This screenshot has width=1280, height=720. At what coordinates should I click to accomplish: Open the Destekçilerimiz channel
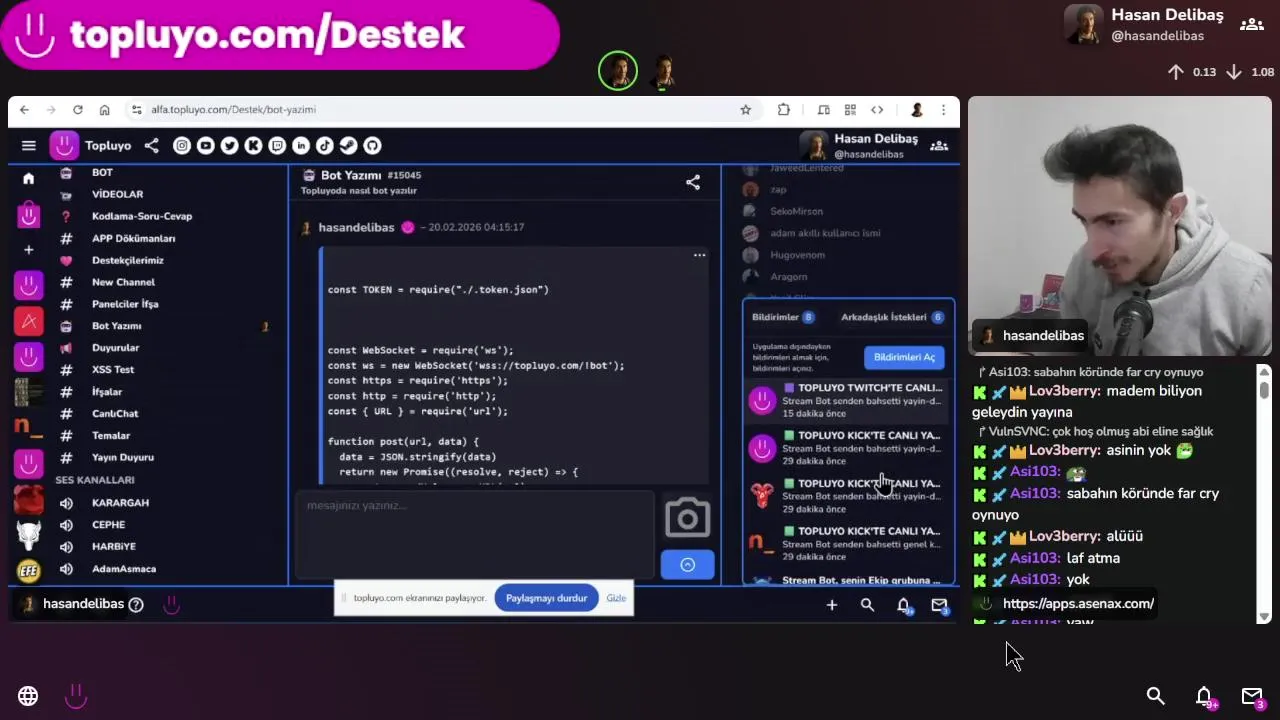(128, 260)
